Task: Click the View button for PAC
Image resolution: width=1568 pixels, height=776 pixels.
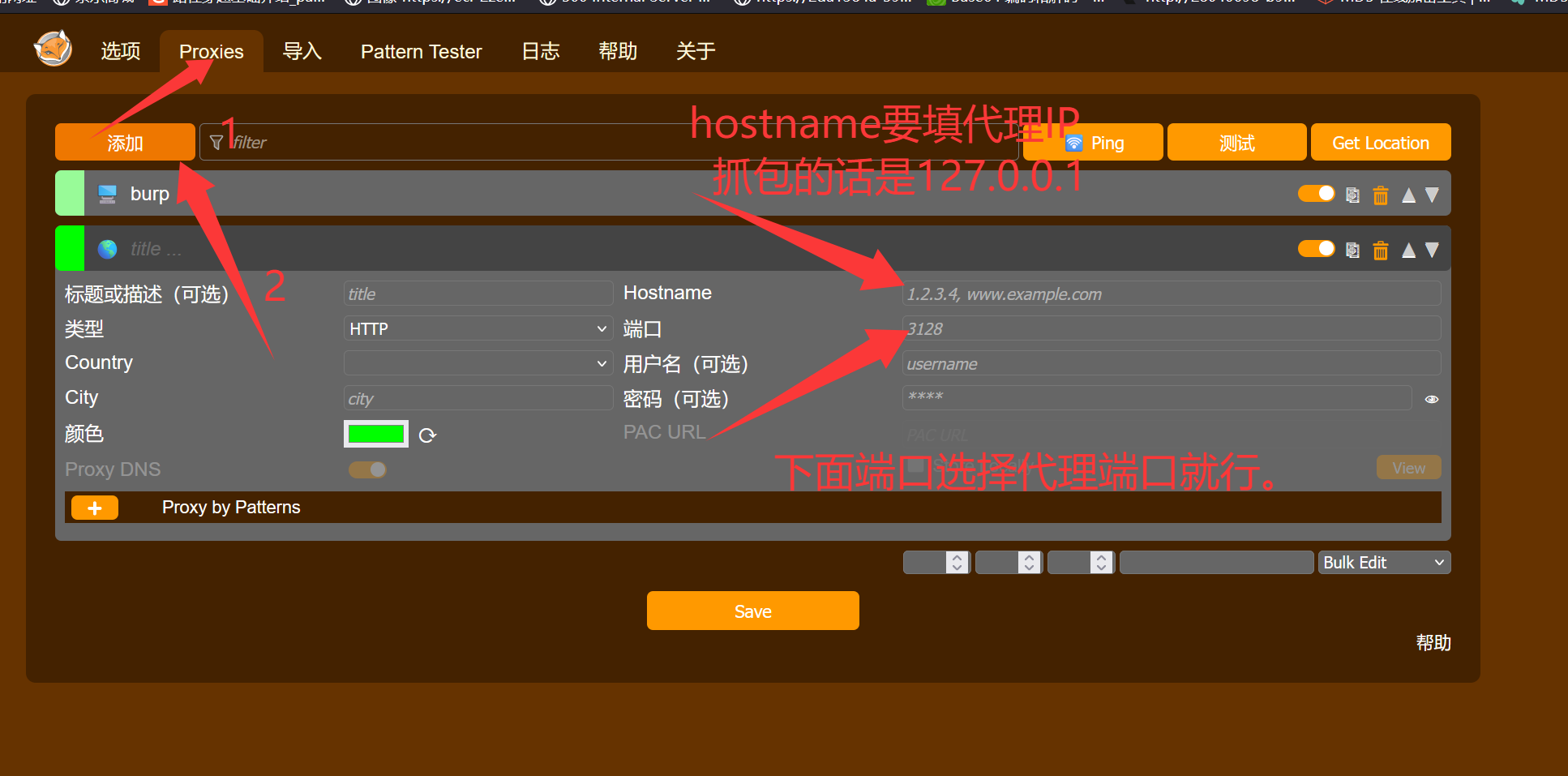Action: click(1409, 468)
